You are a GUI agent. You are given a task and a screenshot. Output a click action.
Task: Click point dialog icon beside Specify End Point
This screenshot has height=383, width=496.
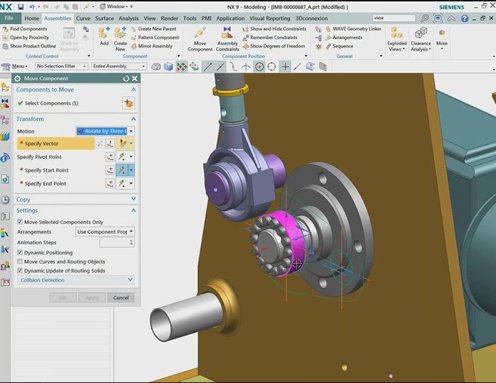110,183
